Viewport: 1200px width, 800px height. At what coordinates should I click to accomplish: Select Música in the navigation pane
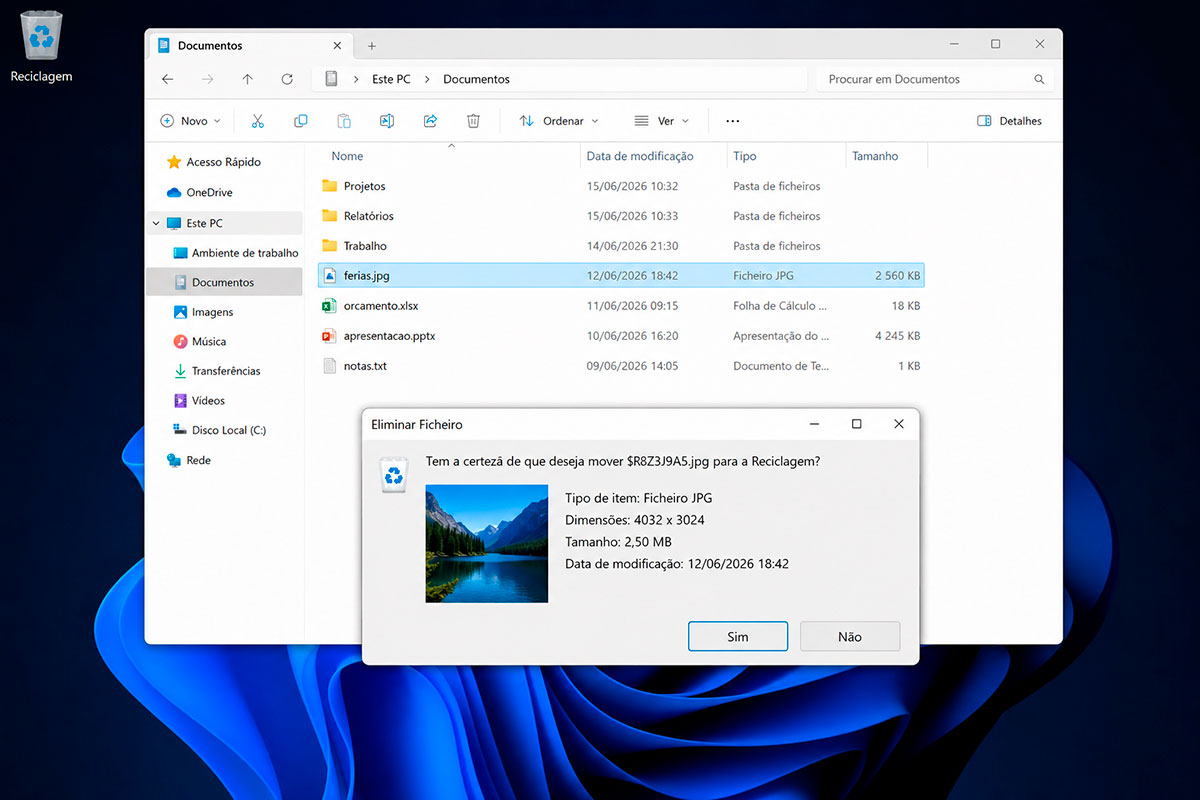coord(200,341)
